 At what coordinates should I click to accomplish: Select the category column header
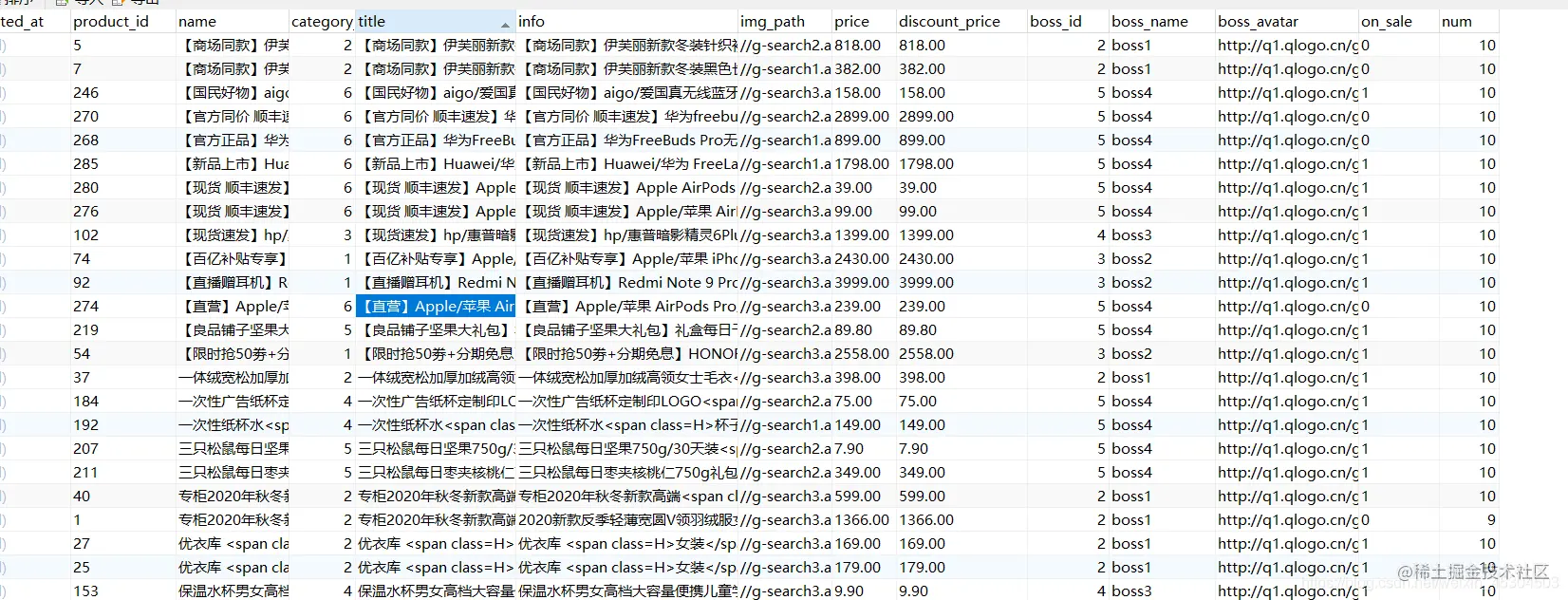(x=322, y=21)
